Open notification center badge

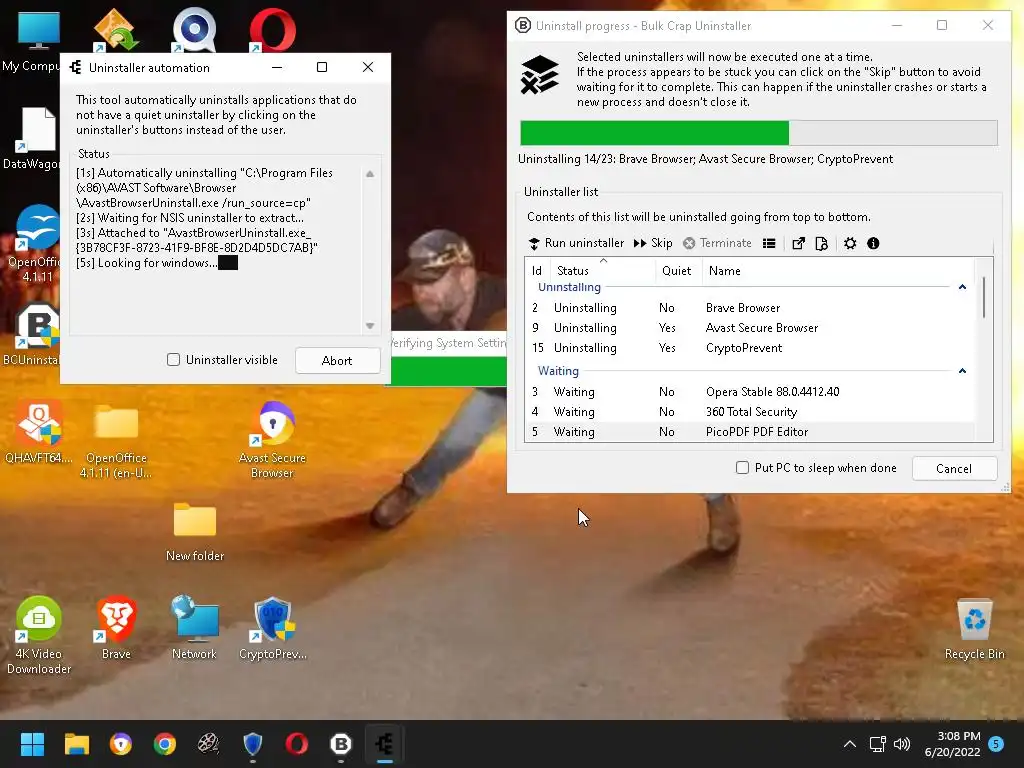click(996, 743)
